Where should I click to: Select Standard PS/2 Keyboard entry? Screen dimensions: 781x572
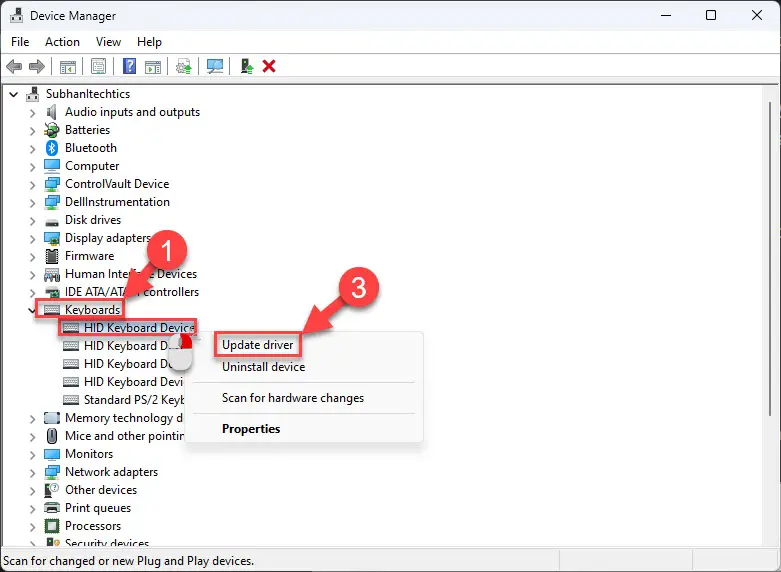134,400
